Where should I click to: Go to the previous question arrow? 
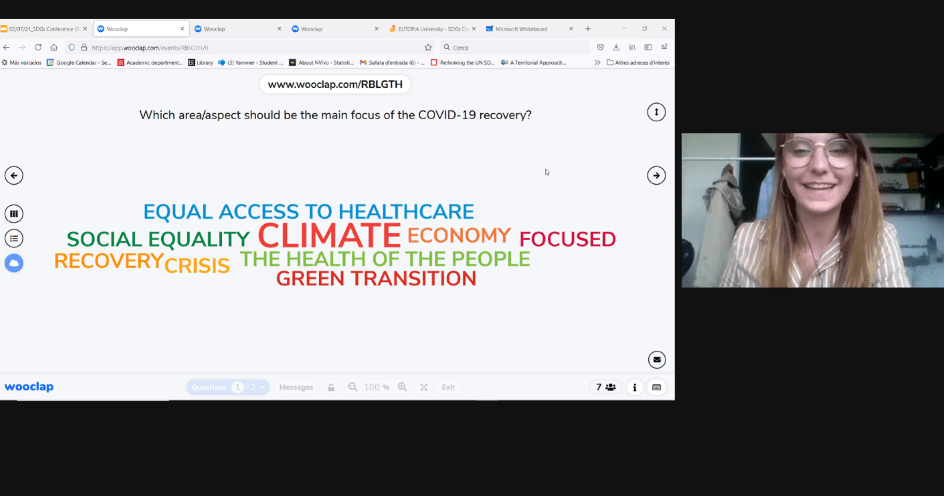(14, 175)
